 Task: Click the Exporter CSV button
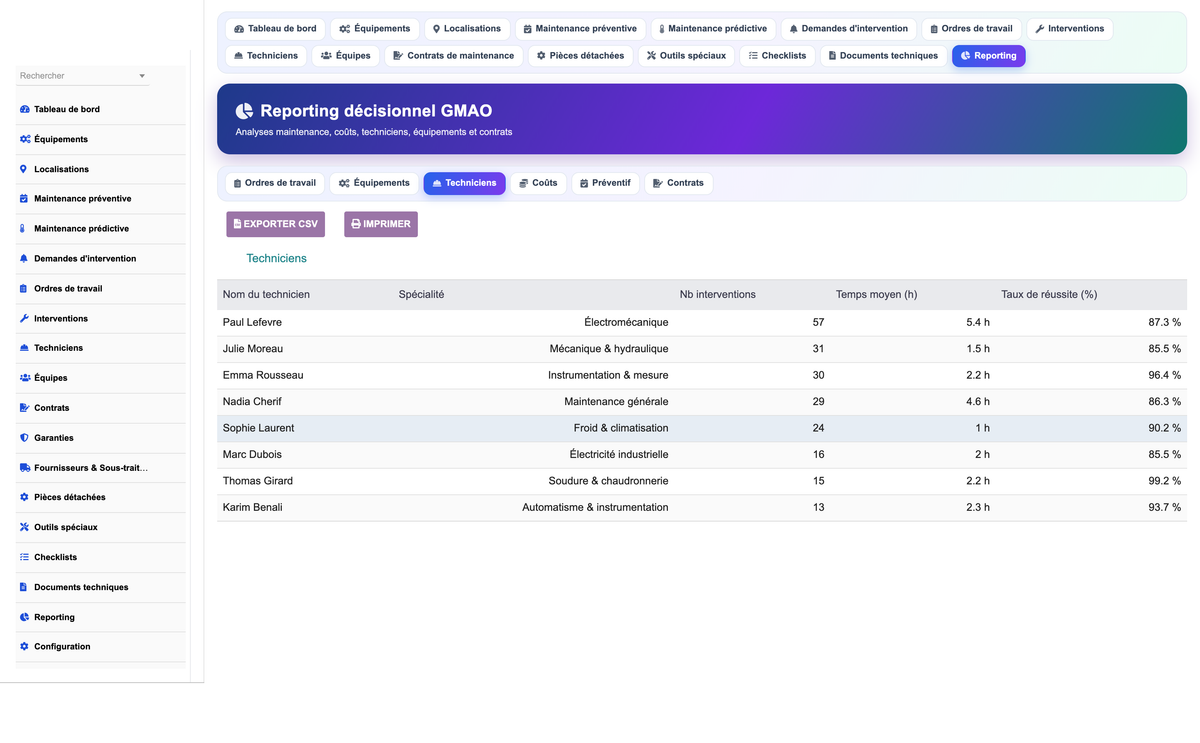276,224
